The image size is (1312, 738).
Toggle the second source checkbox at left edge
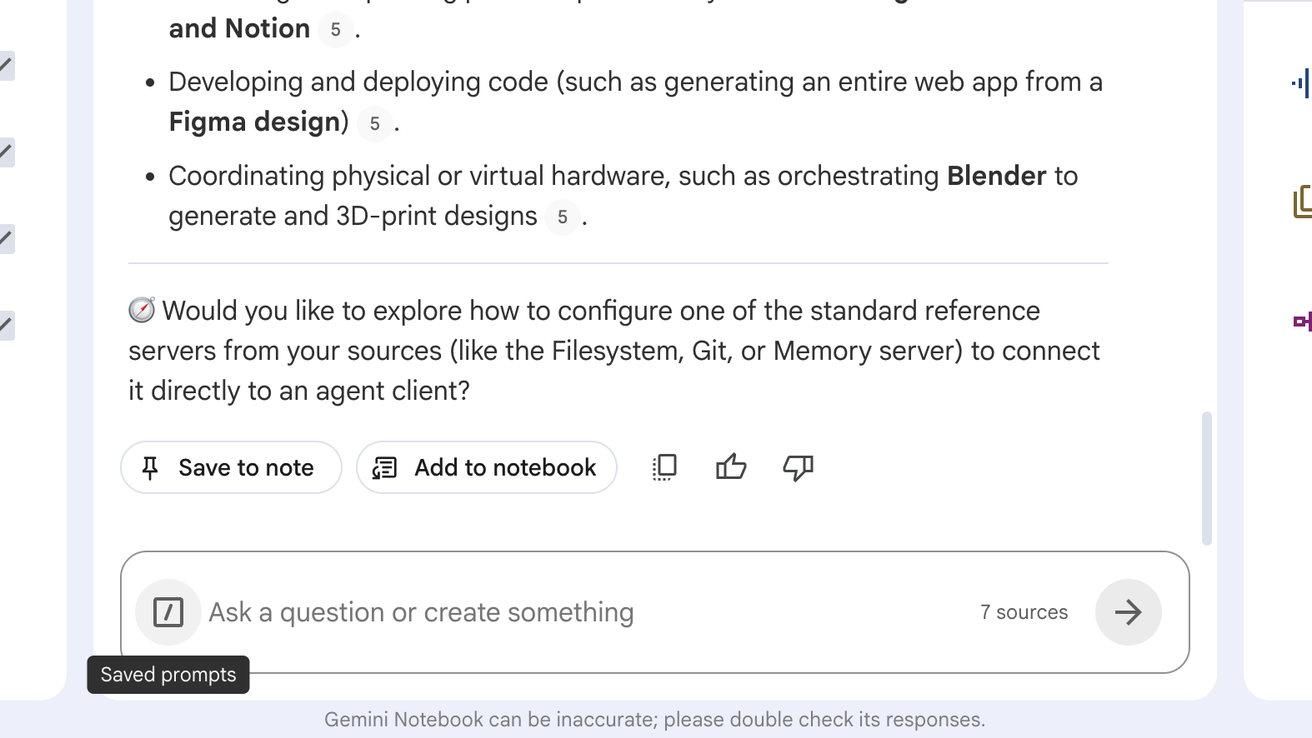point(5,152)
